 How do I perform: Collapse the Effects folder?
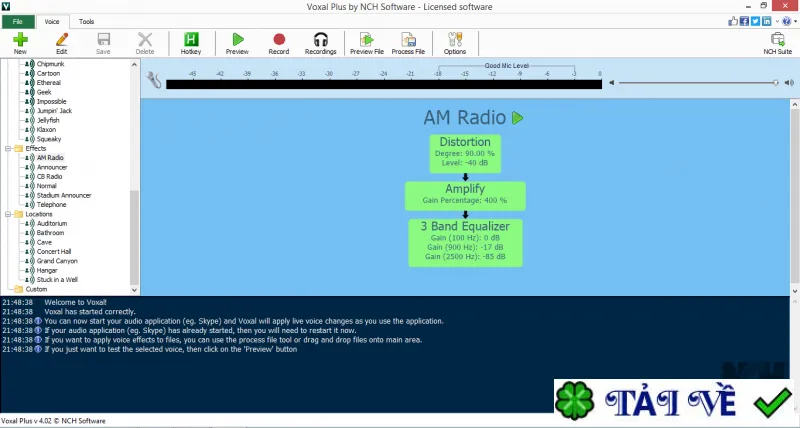point(8,148)
